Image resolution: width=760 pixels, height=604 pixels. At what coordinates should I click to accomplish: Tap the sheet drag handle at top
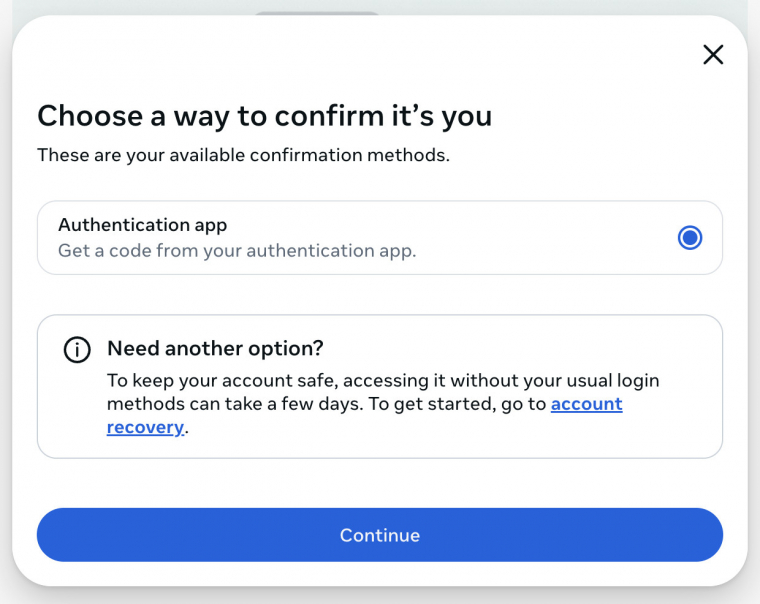(317, 13)
